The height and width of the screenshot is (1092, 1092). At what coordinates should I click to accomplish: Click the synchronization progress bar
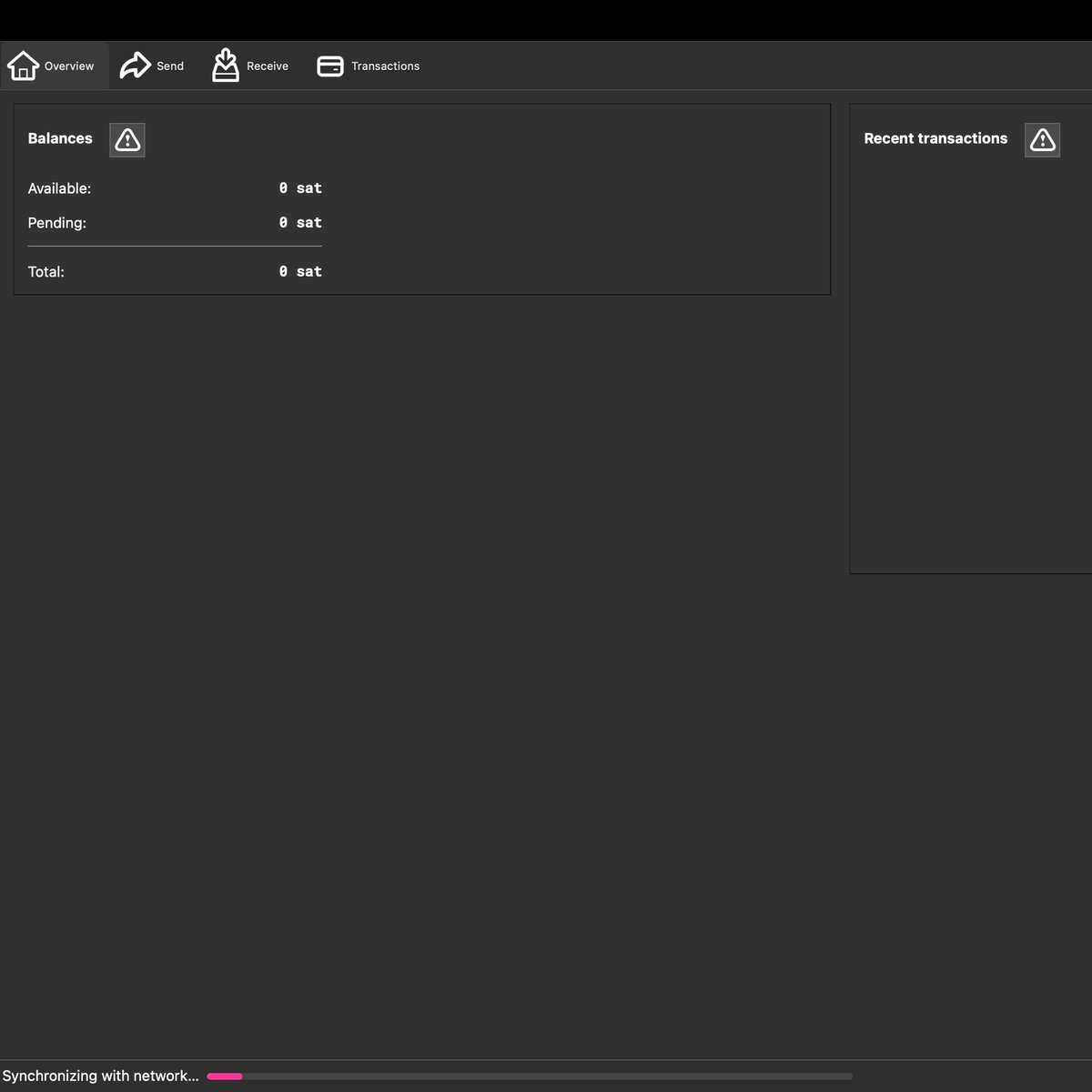pyautogui.click(x=530, y=1077)
